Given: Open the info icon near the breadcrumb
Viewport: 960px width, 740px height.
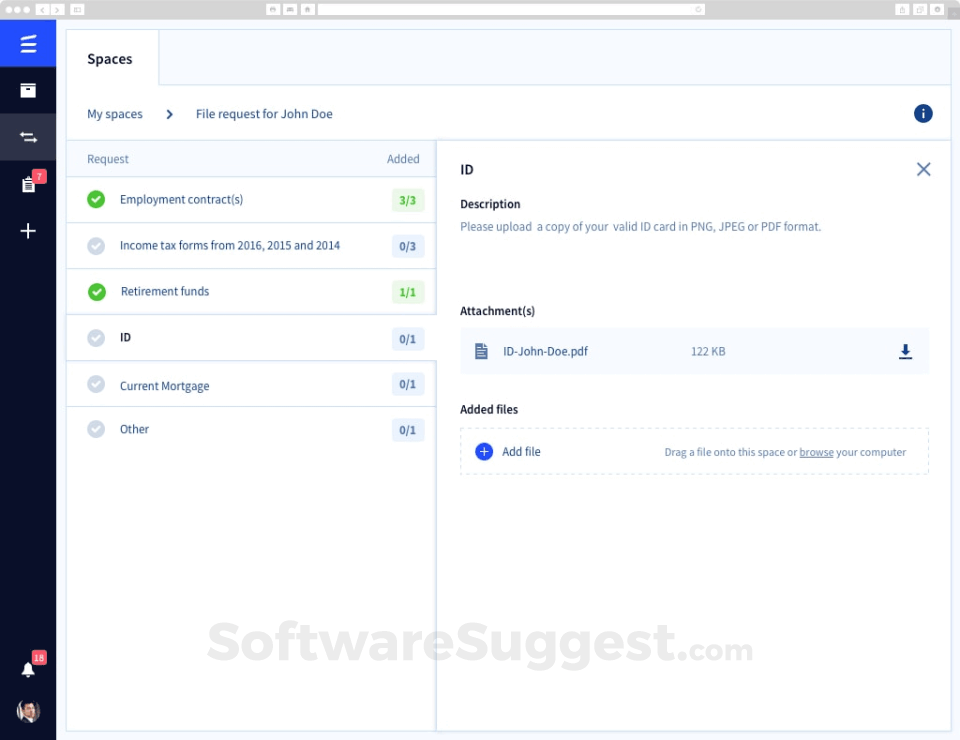Looking at the screenshot, I should point(922,113).
